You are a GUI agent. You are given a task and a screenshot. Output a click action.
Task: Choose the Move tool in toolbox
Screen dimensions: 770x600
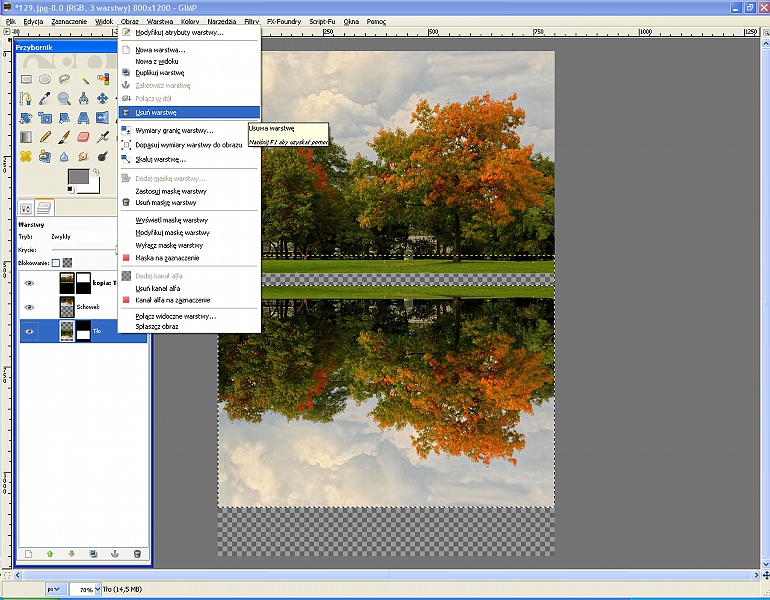pyautogui.click(x=102, y=98)
